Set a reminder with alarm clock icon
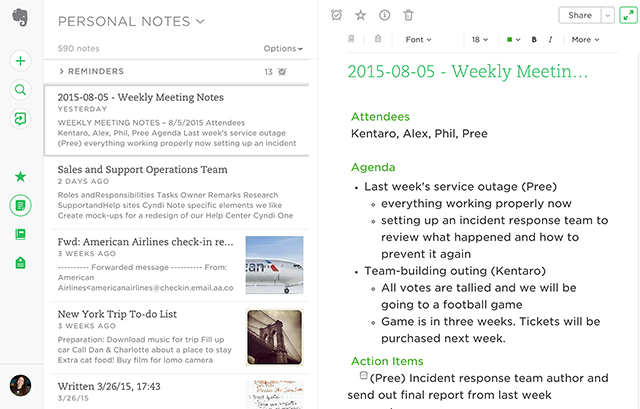The image size is (640, 409). [336, 15]
